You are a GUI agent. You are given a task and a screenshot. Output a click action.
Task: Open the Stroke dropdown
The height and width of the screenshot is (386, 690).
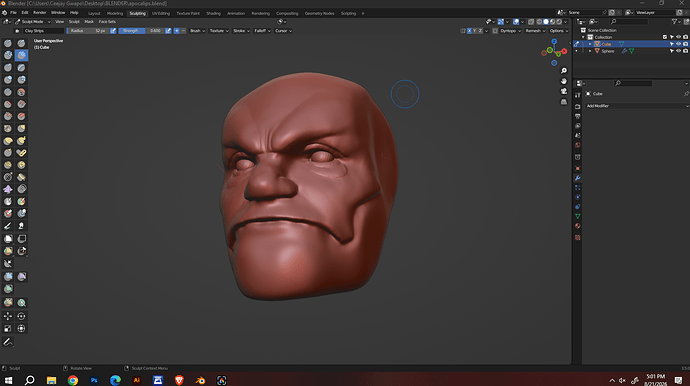(241, 31)
